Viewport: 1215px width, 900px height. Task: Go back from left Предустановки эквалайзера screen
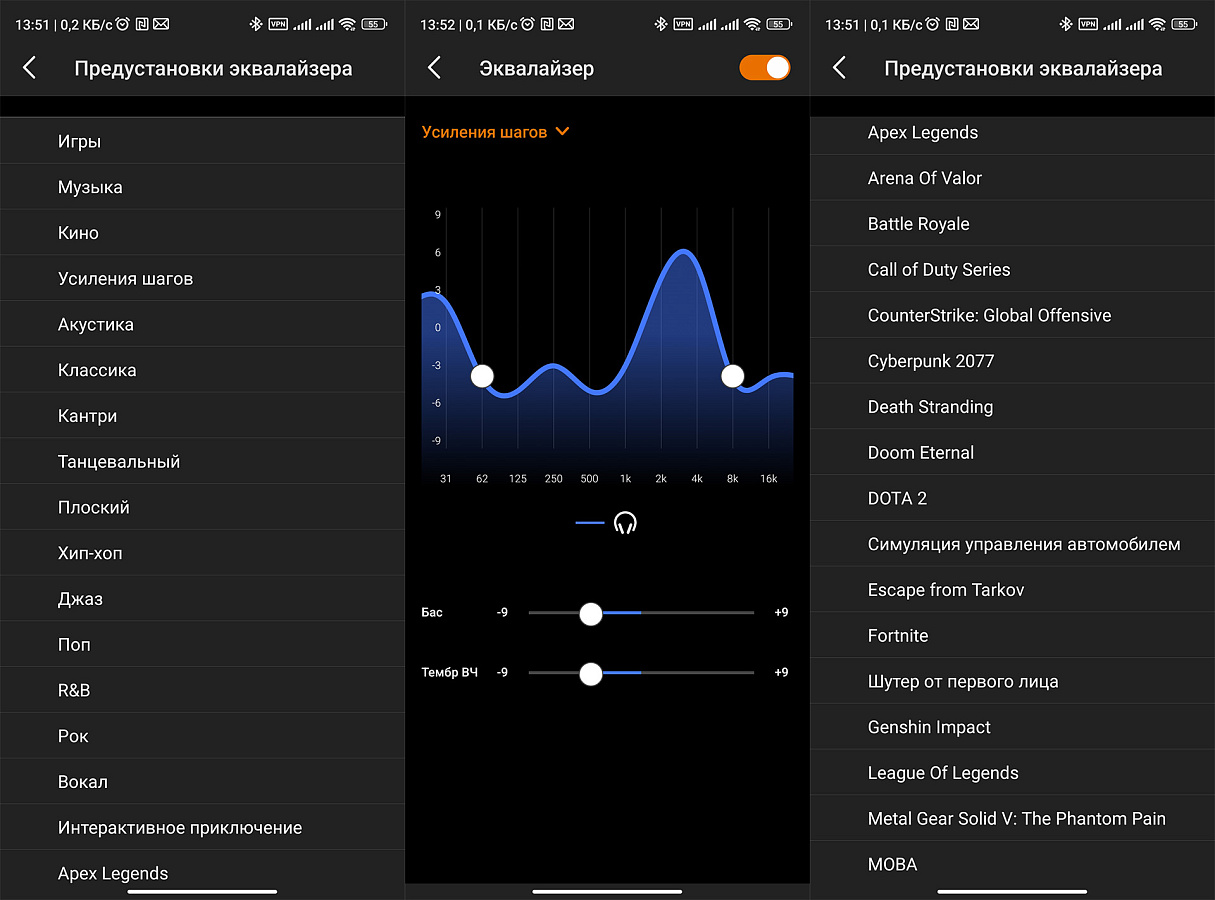point(29,68)
